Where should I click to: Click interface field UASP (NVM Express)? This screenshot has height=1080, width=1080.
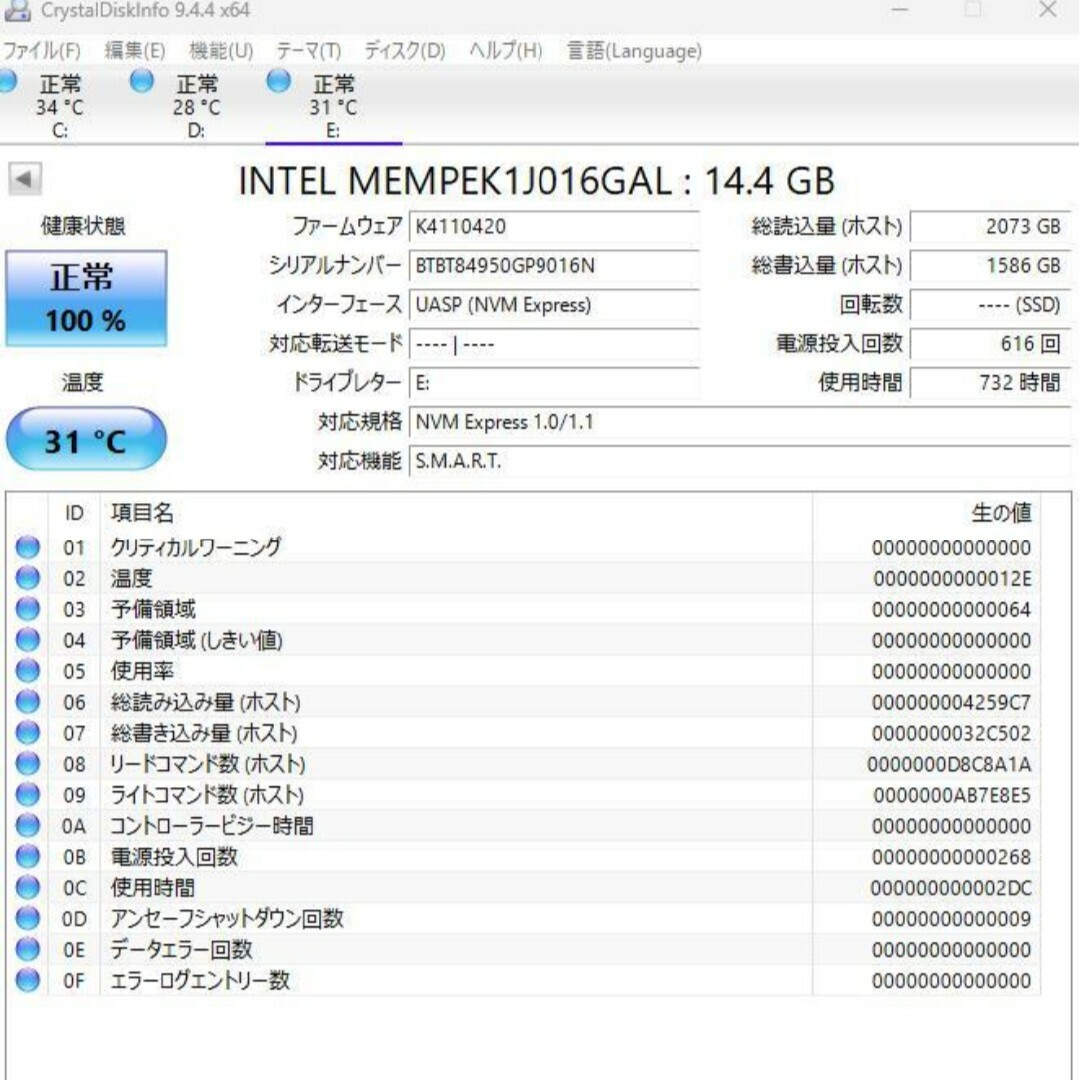(554, 305)
